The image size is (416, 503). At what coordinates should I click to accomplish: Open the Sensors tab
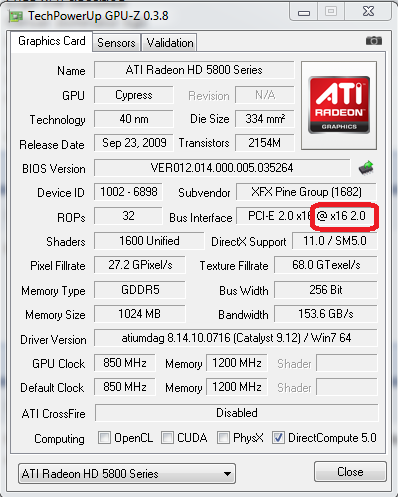(x=116, y=43)
